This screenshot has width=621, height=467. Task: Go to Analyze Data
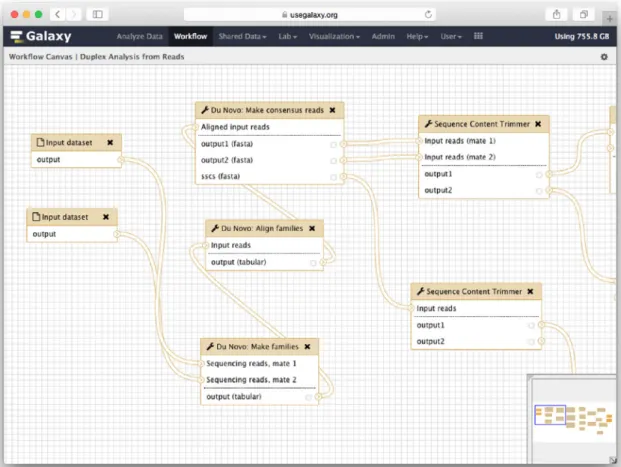139,36
